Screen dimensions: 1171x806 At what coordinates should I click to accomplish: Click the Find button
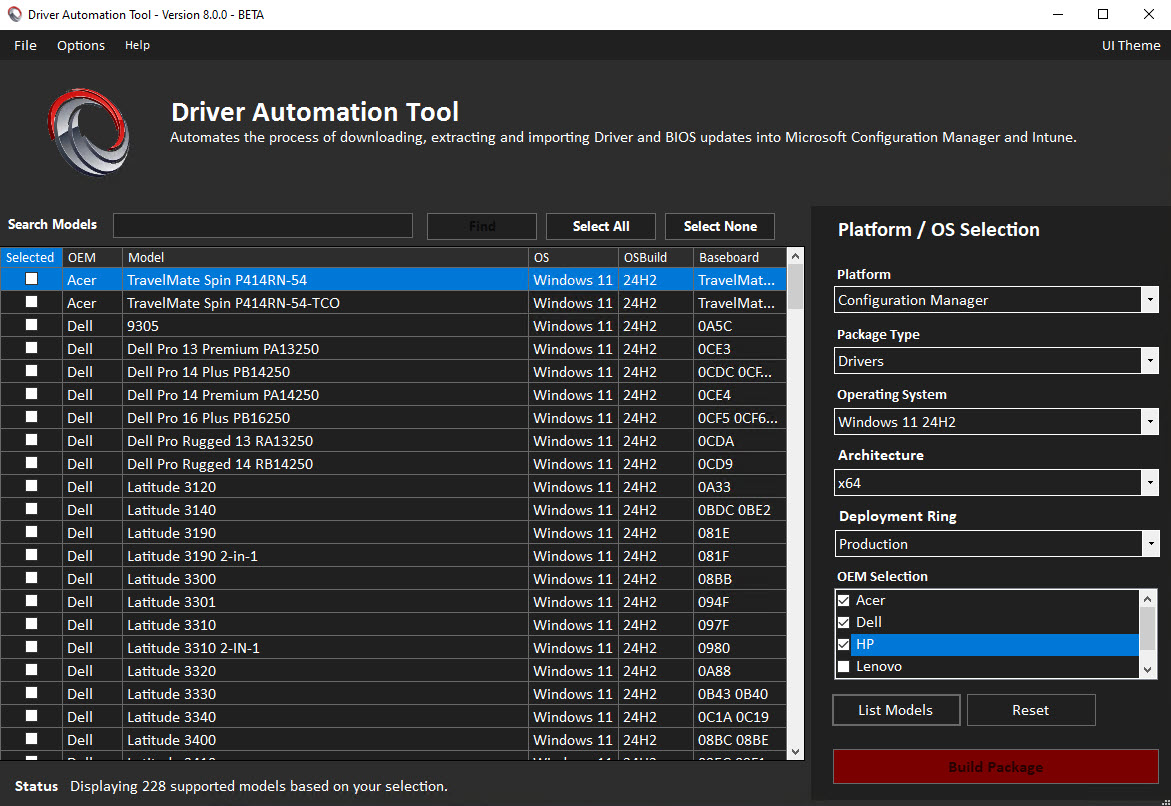pyautogui.click(x=481, y=226)
